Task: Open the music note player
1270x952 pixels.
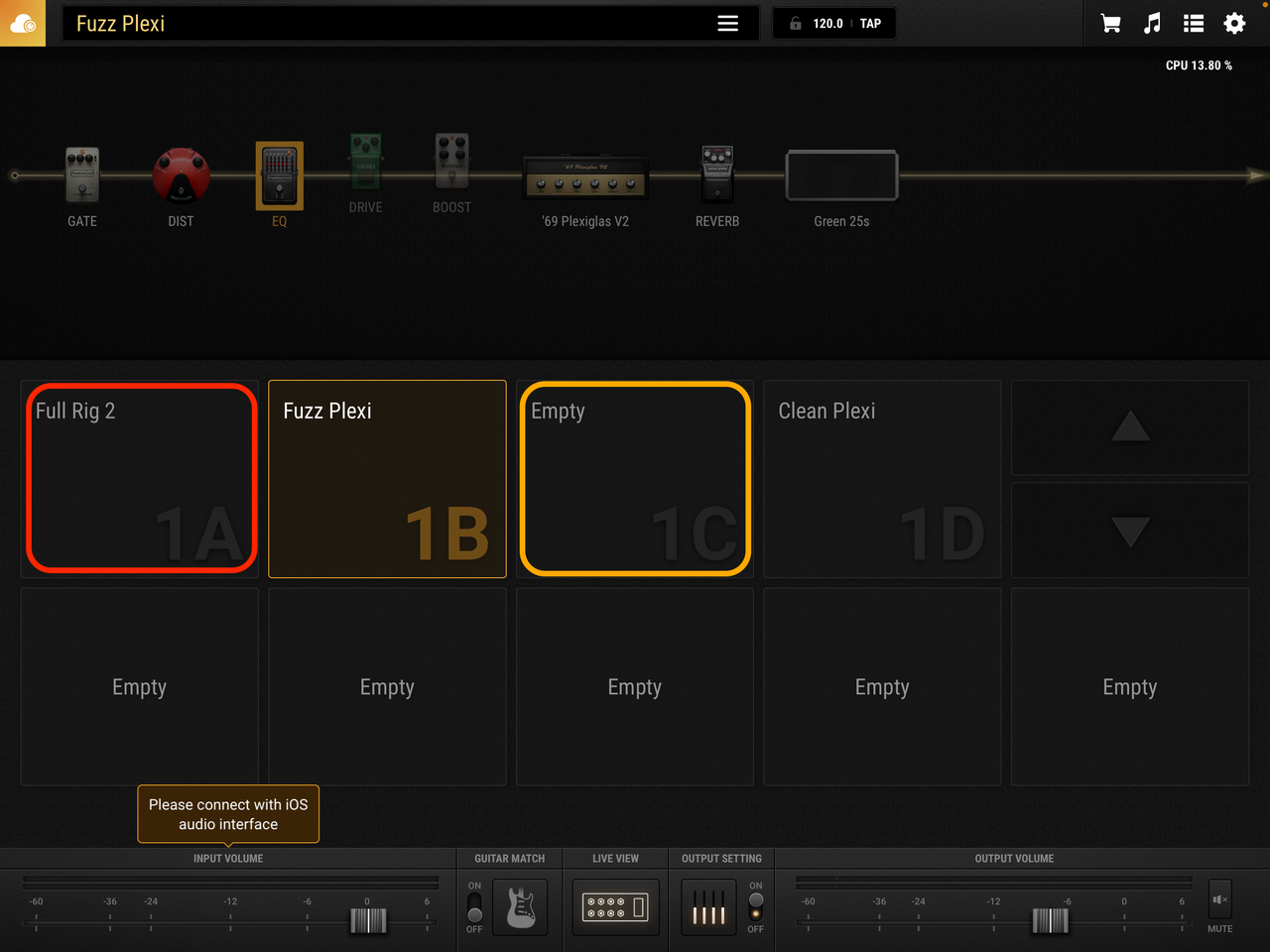Action: tap(1152, 24)
